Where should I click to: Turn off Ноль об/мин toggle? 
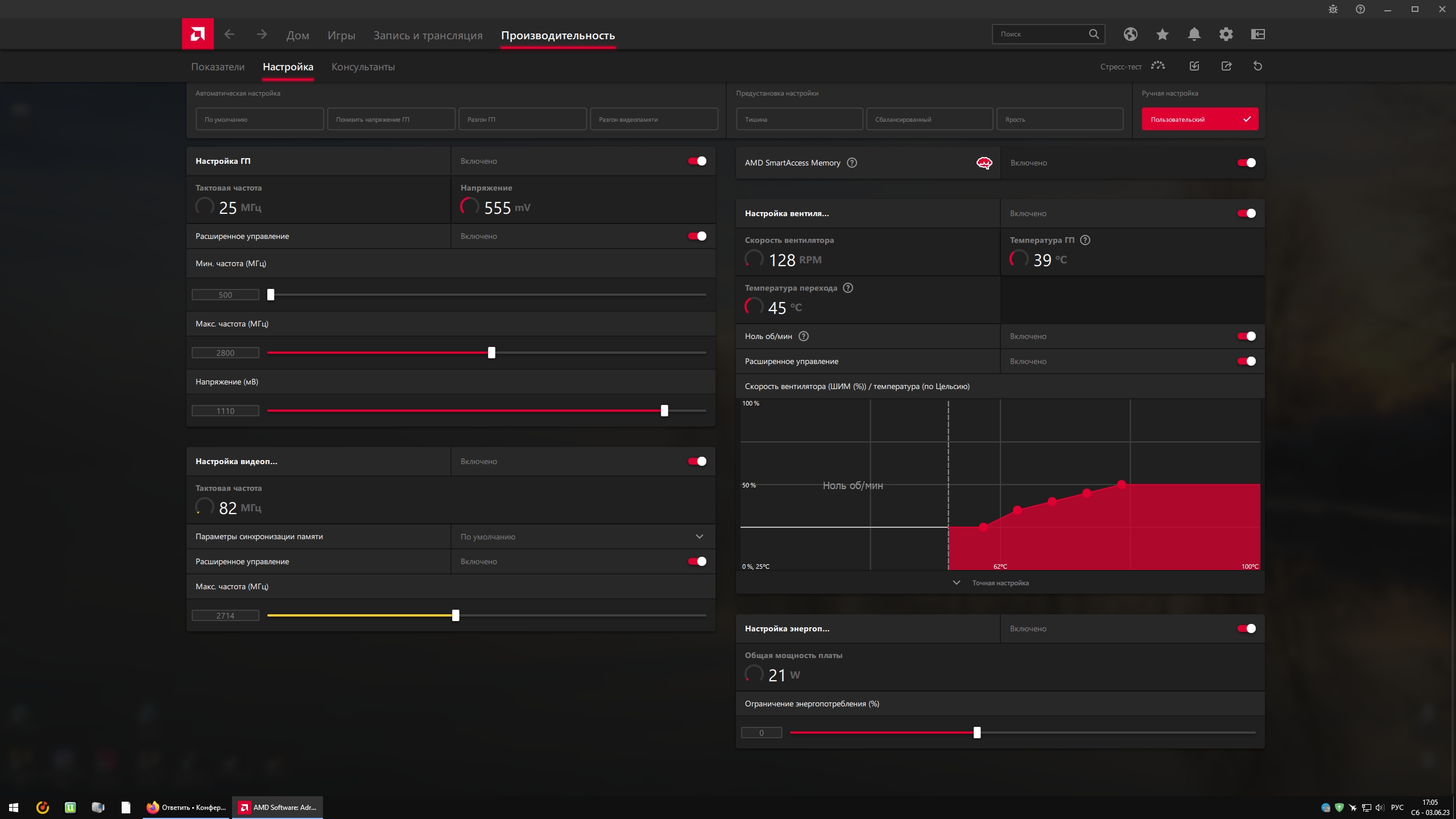[1246, 336]
